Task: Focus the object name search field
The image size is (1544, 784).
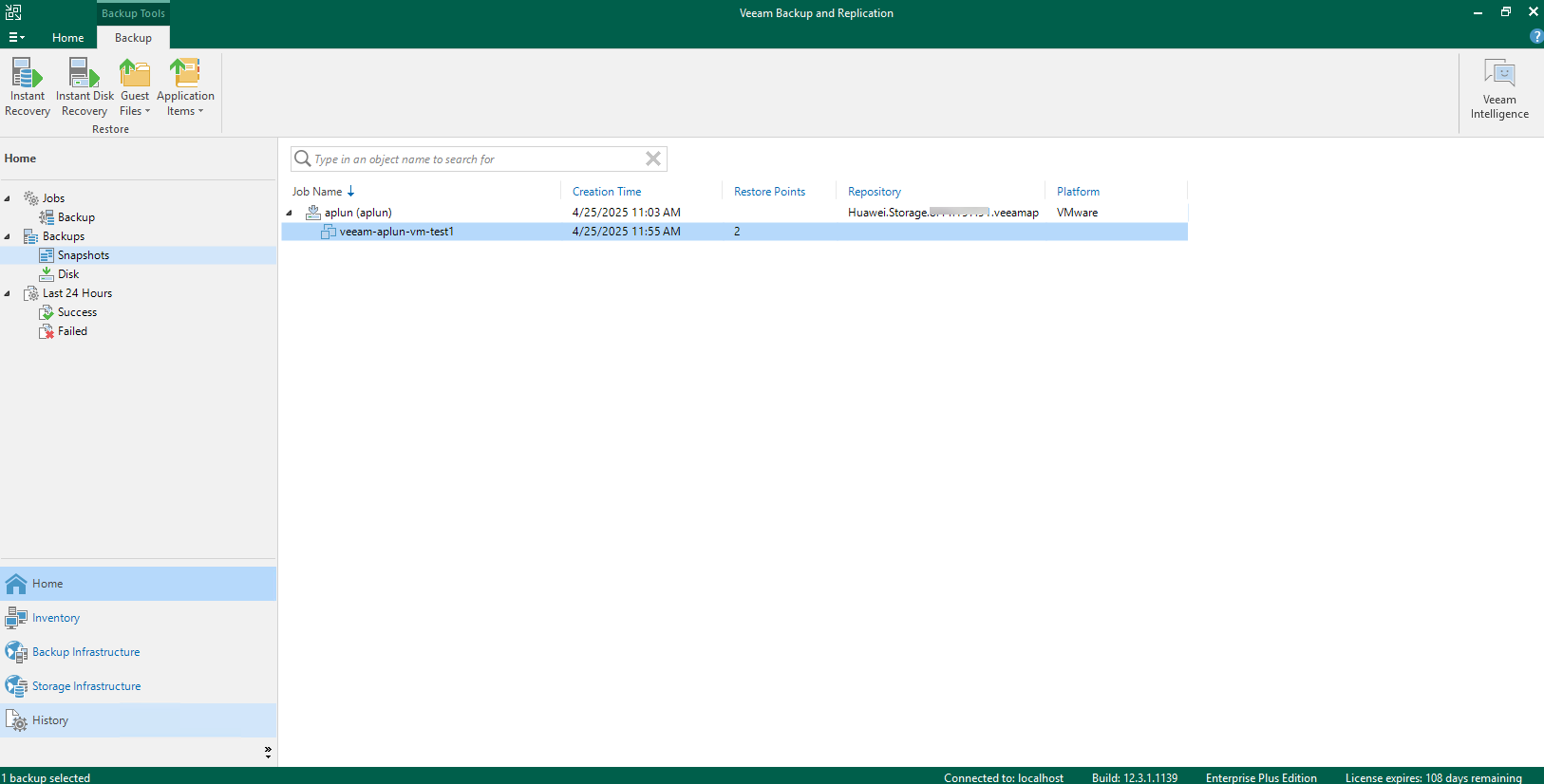Action: pos(479,159)
